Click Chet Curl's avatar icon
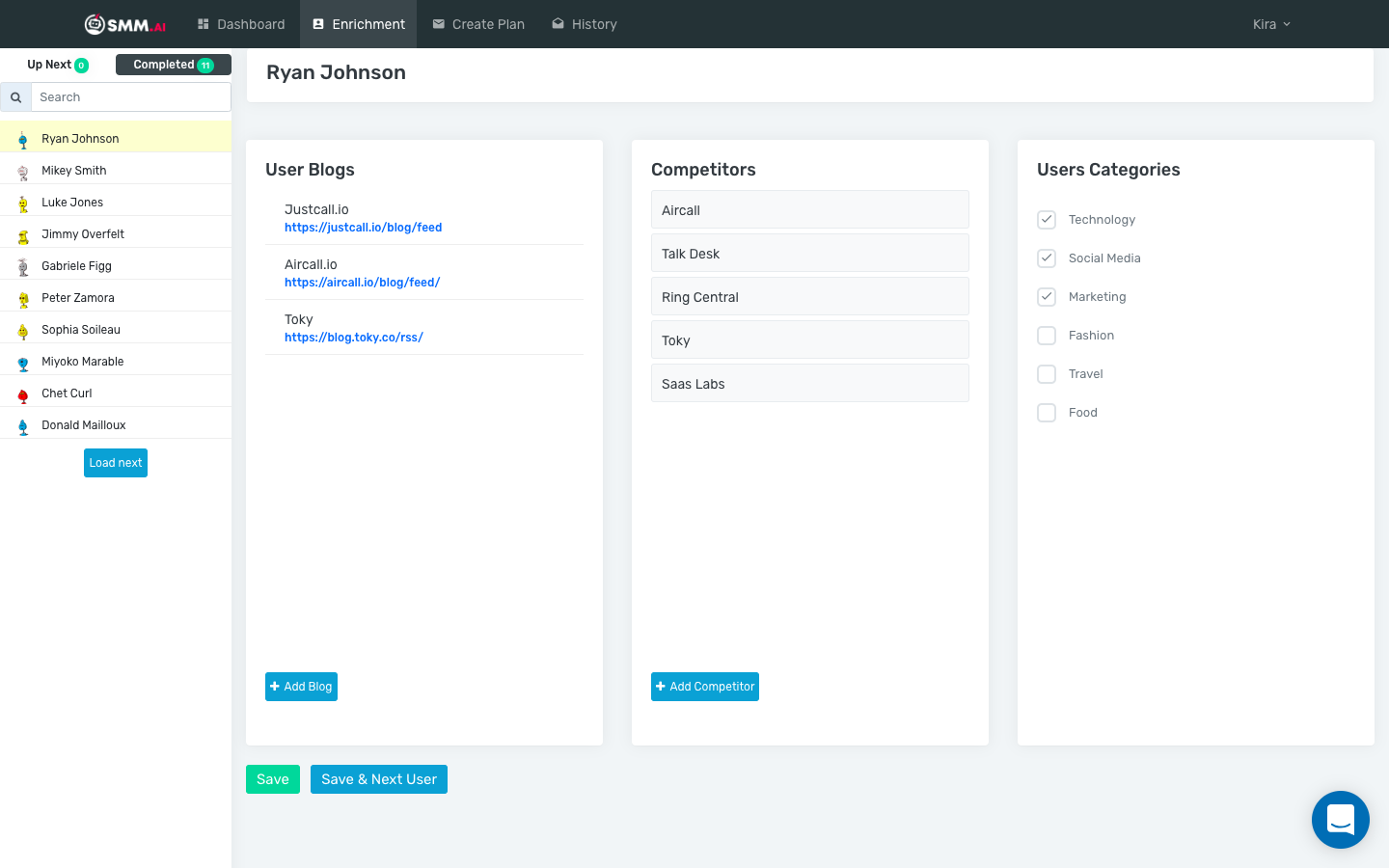Viewport: 1389px width, 868px height. coord(23,394)
